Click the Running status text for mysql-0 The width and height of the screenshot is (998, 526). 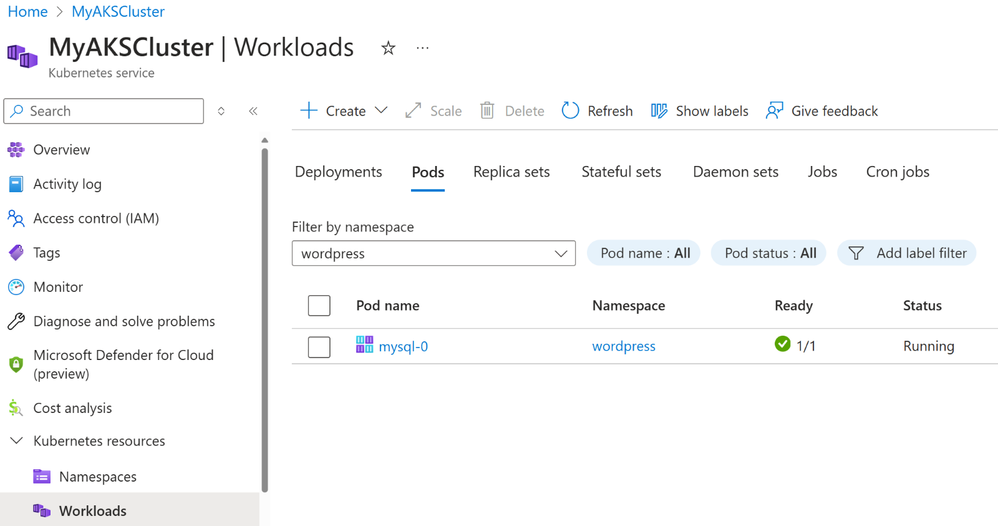[x=928, y=346]
